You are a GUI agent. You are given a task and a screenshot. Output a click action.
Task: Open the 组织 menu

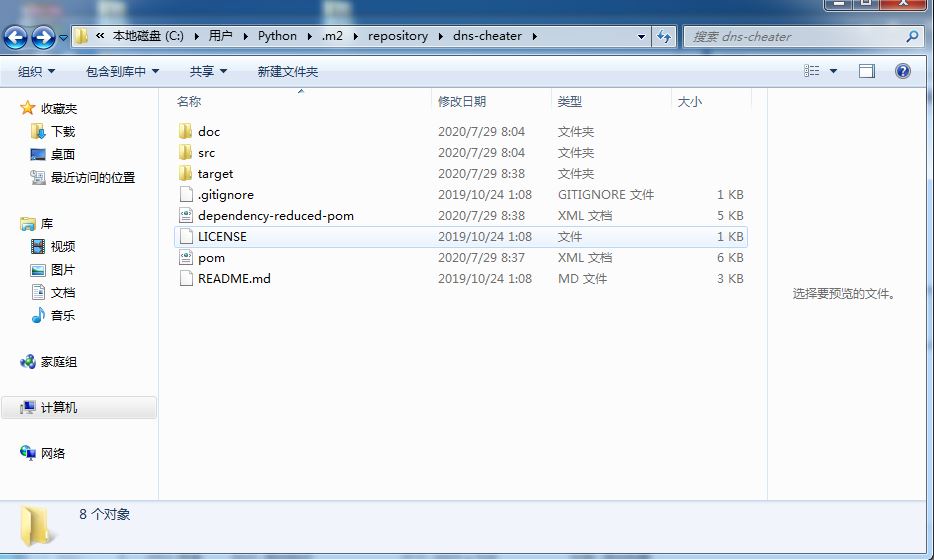[36, 71]
